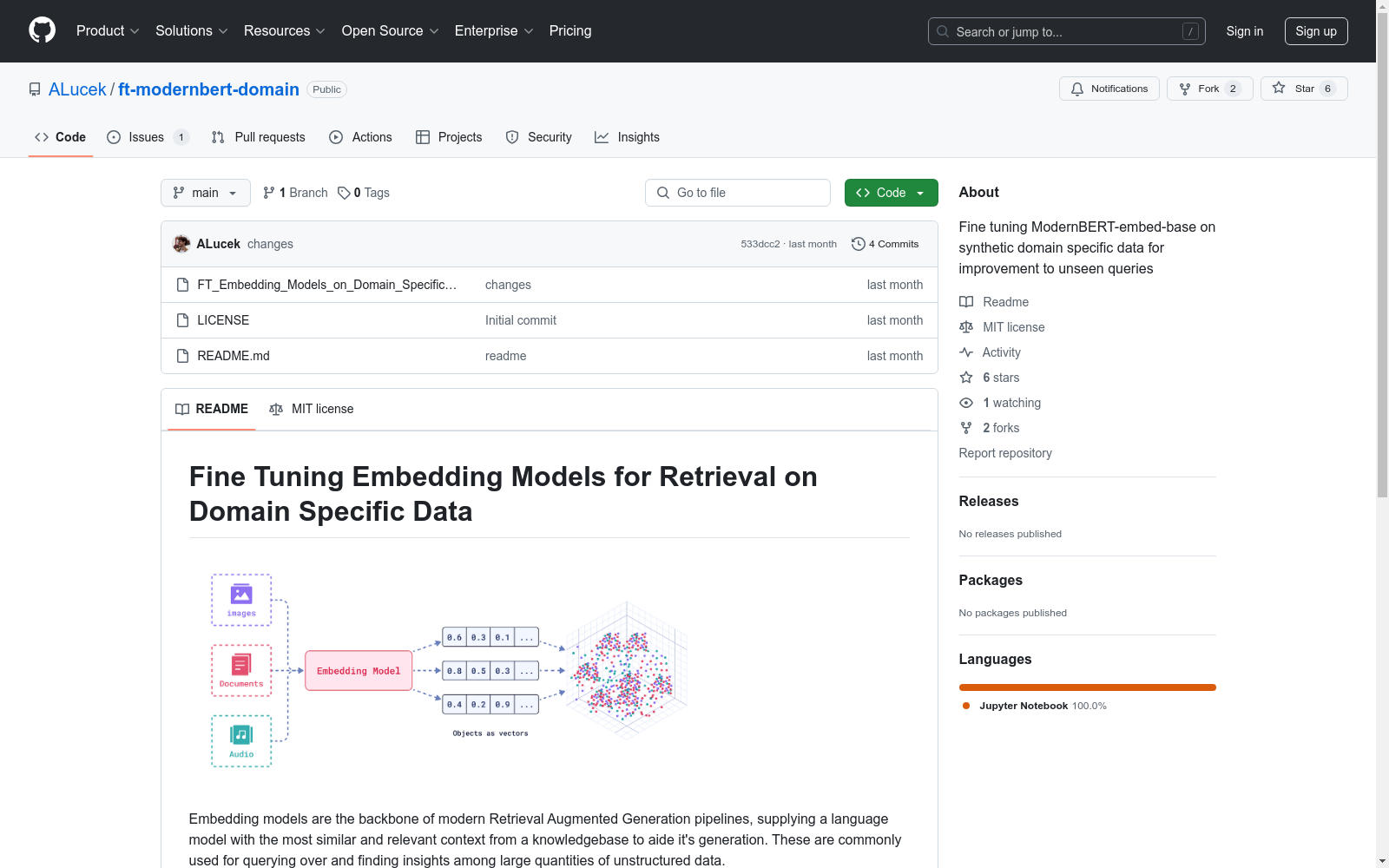1389x868 pixels.
Task: Expand the Open Source menu
Action: (391, 31)
